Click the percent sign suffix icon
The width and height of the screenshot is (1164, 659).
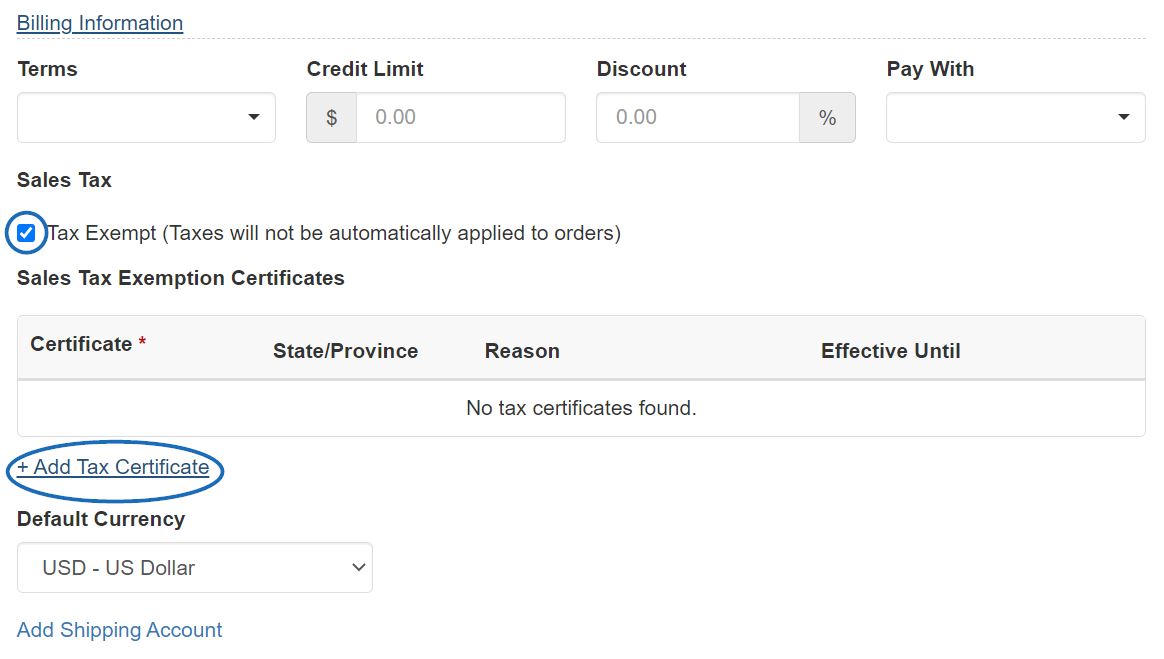(827, 117)
